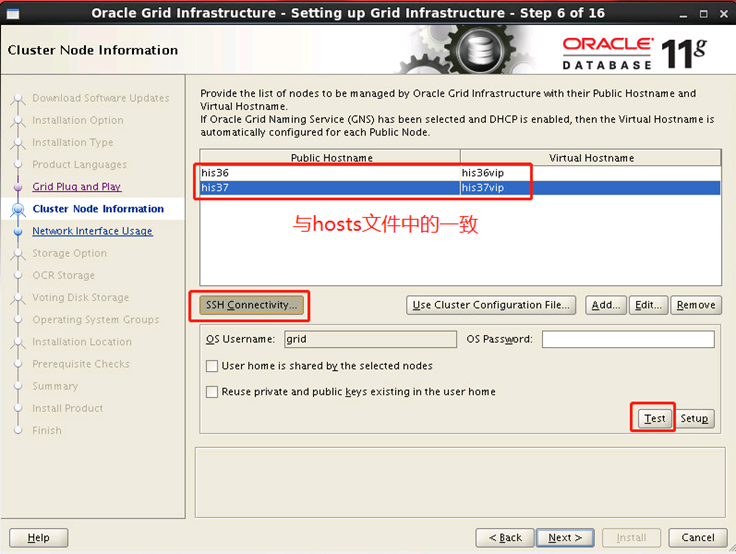The width and height of the screenshot is (736, 554).
Task: Click the window menu icon in title bar
Action: pos(13,14)
